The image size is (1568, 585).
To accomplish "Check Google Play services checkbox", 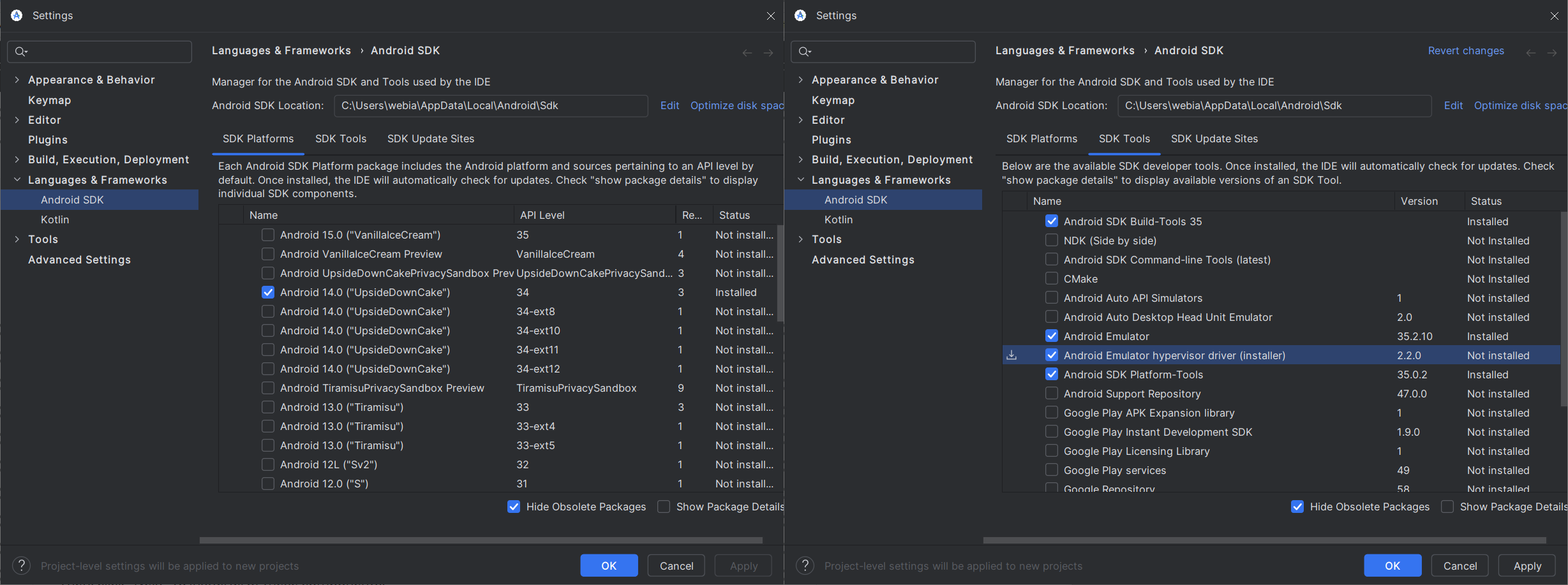I will pos(1052,470).
